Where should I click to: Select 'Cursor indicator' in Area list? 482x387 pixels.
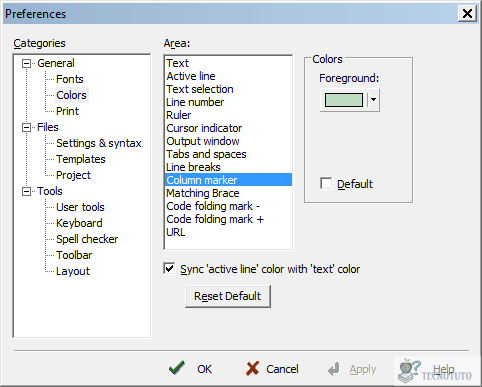pos(228,128)
